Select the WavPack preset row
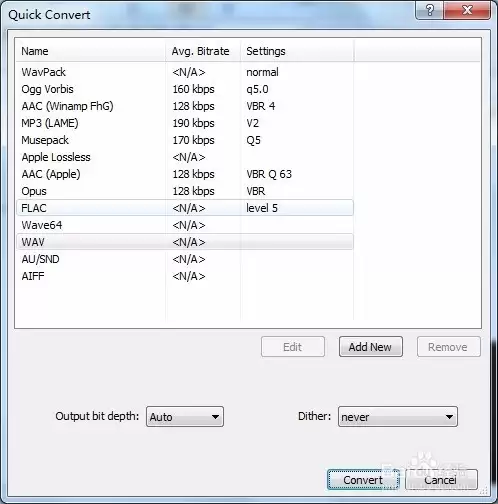The image size is (498, 504). point(185,72)
